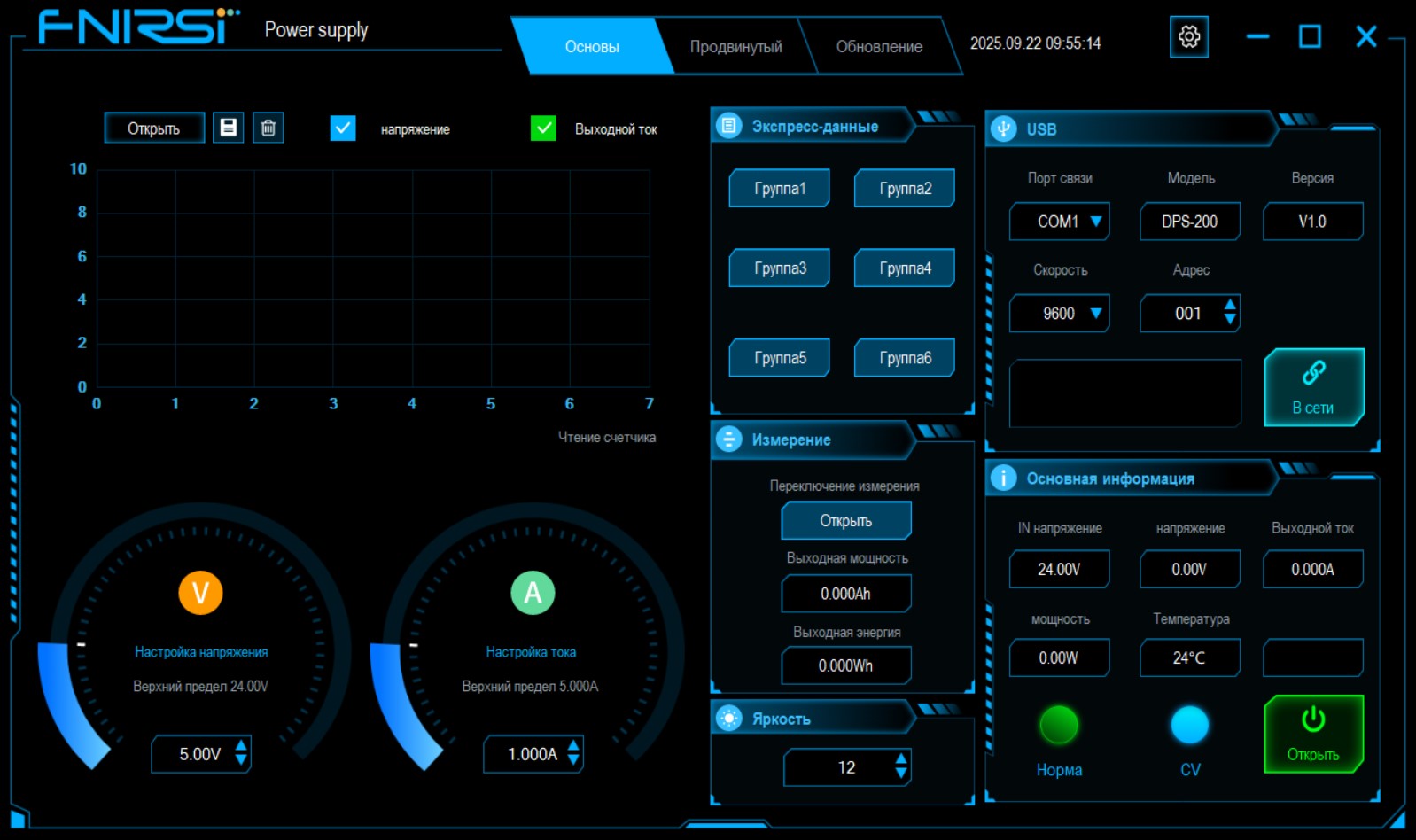This screenshot has height=840, width=1416.
Task: Click the 0.00W power value
Action: (x=1059, y=657)
